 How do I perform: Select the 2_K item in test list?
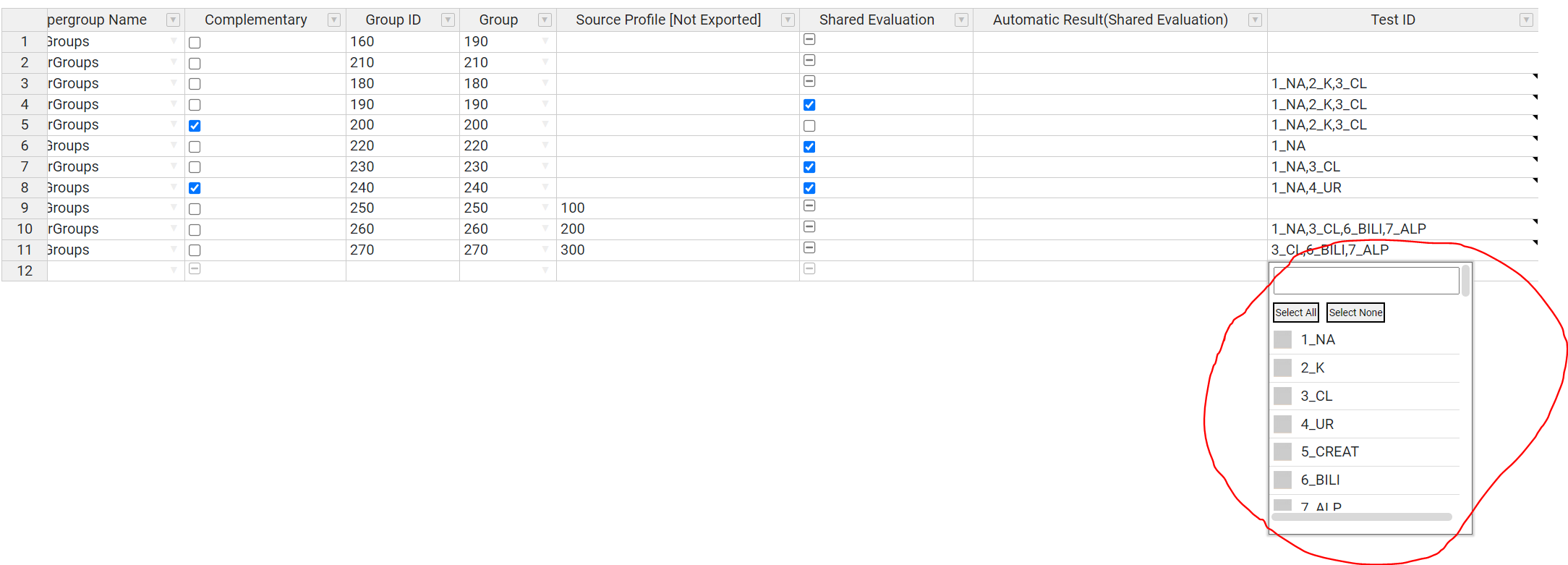pyautogui.click(x=1282, y=368)
